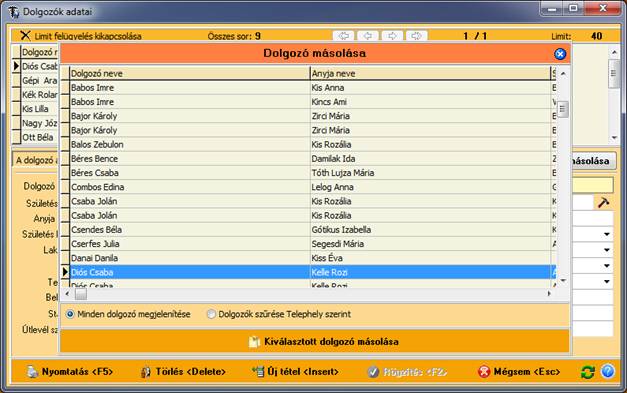627x393 pixels.
Task: Click the Nyomtatás <F5> button
Action: point(70,372)
